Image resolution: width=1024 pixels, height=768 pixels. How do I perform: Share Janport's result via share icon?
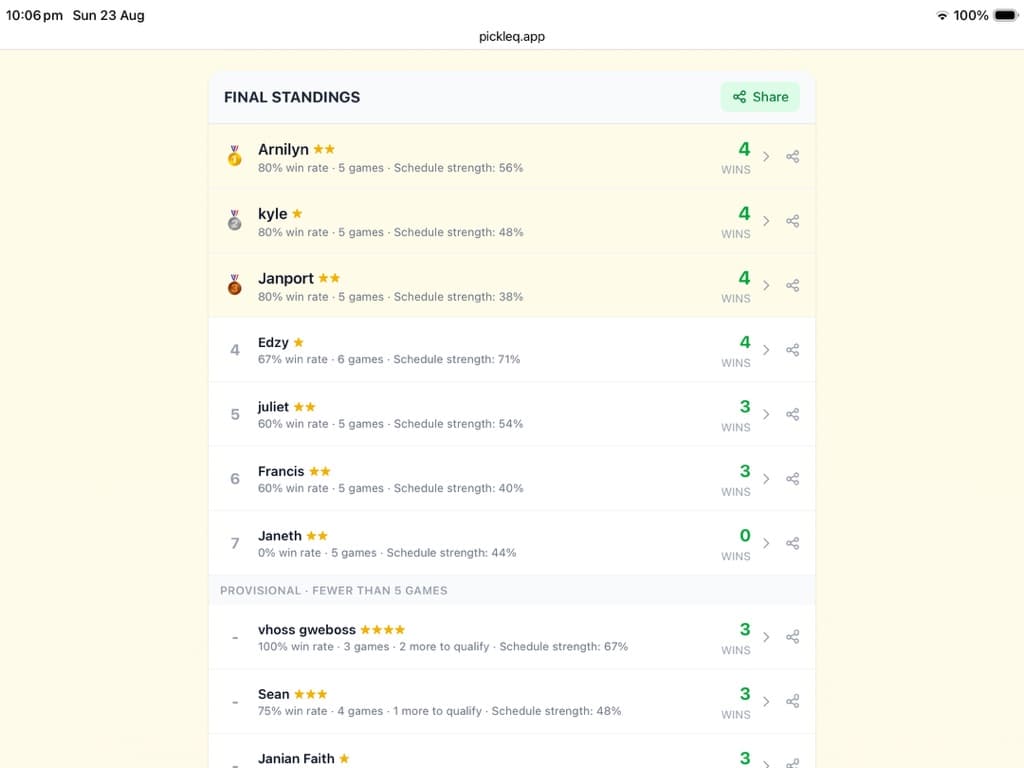point(792,285)
